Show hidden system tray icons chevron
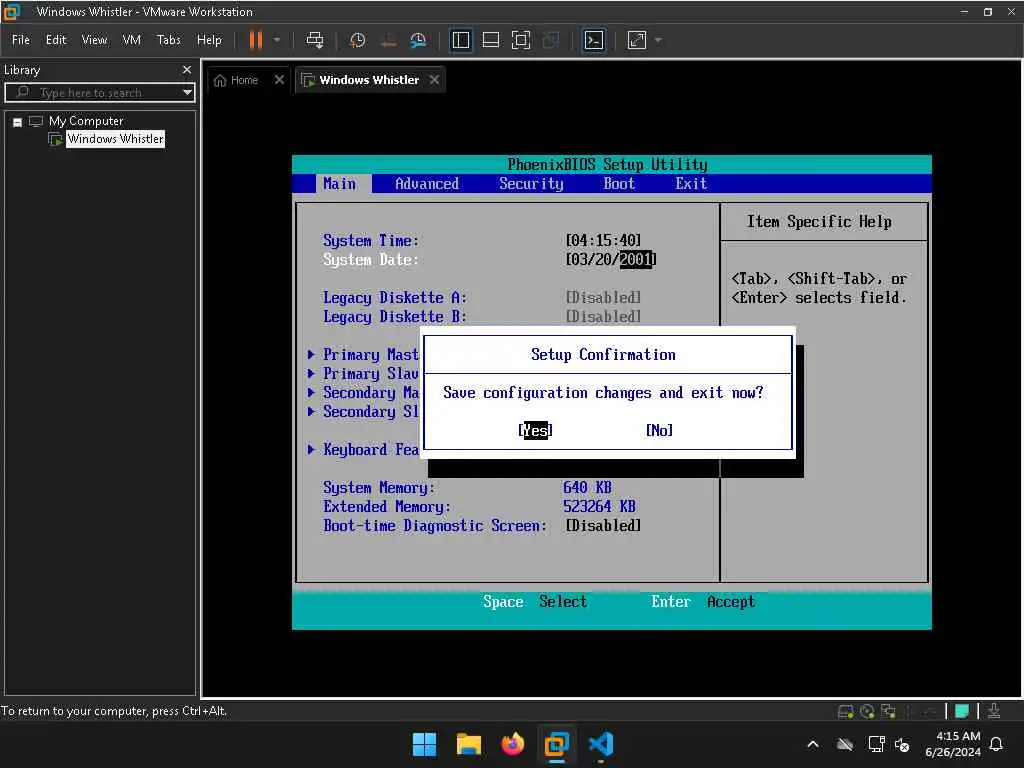This screenshot has width=1024, height=768. point(813,744)
